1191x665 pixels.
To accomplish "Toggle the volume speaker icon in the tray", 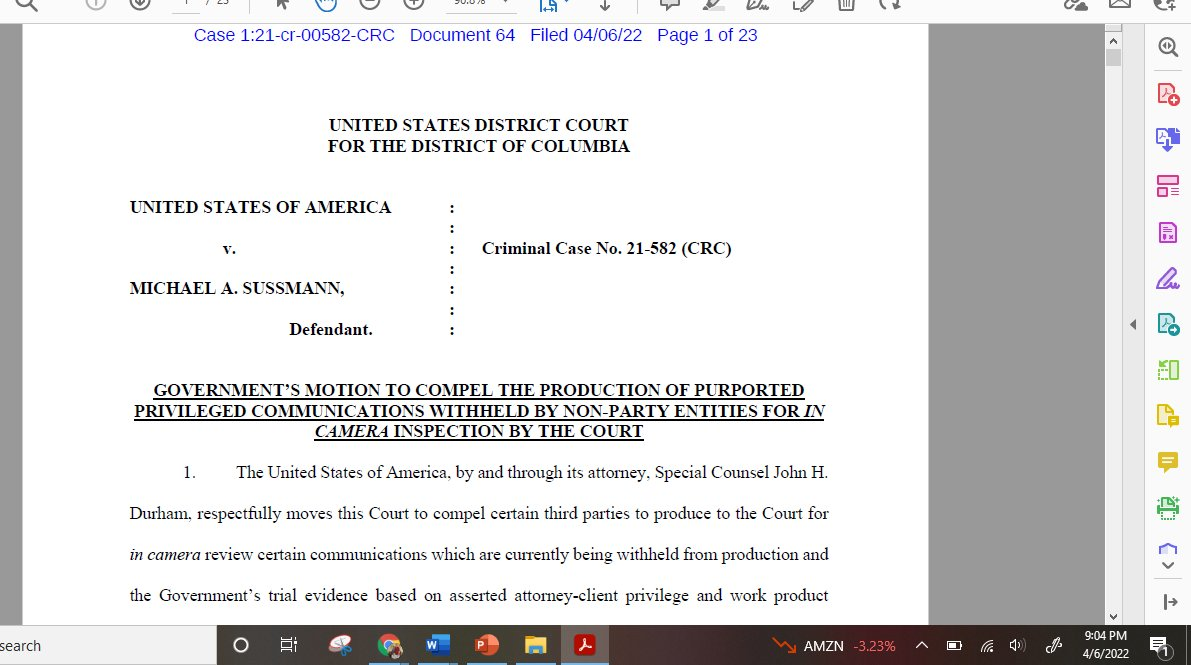I will [x=1018, y=645].
